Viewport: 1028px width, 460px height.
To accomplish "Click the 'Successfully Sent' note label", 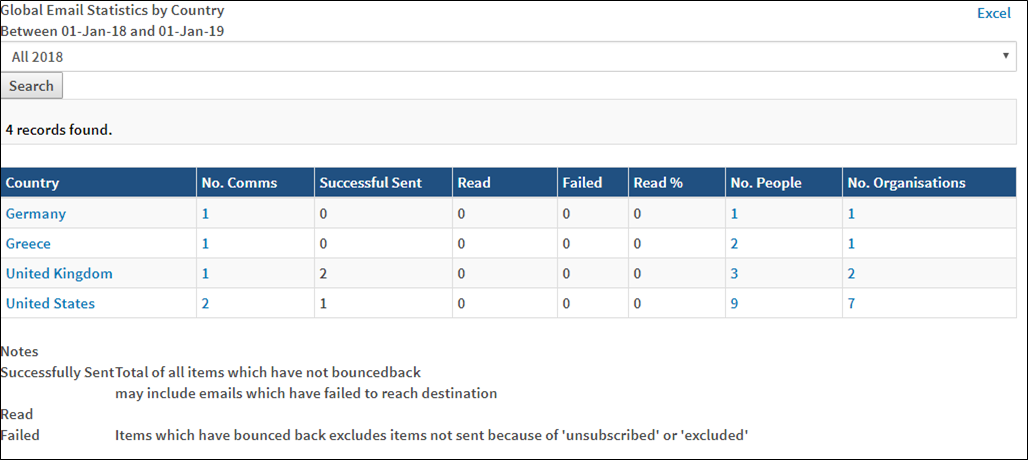I will click(58, 373).
